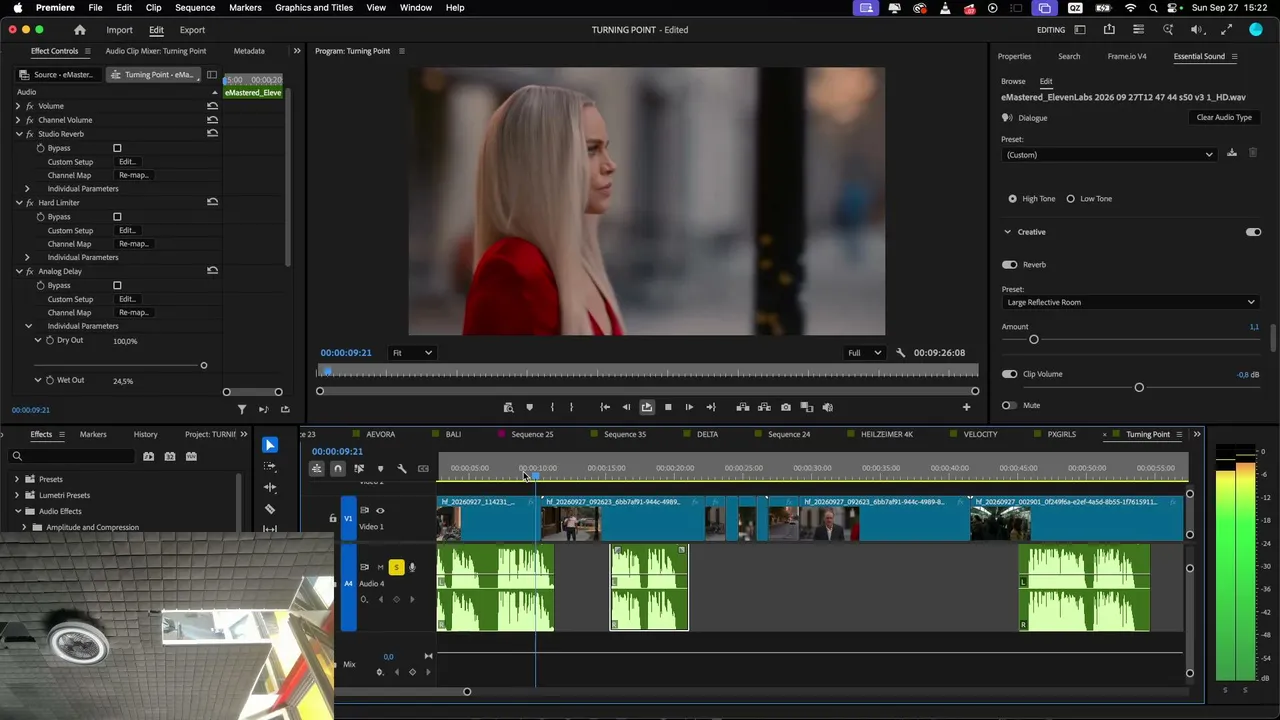The width and height of the screenshot is (1280, 720).
Task: Click the Step Forward one frame button
Action: (x=689, y=407)
